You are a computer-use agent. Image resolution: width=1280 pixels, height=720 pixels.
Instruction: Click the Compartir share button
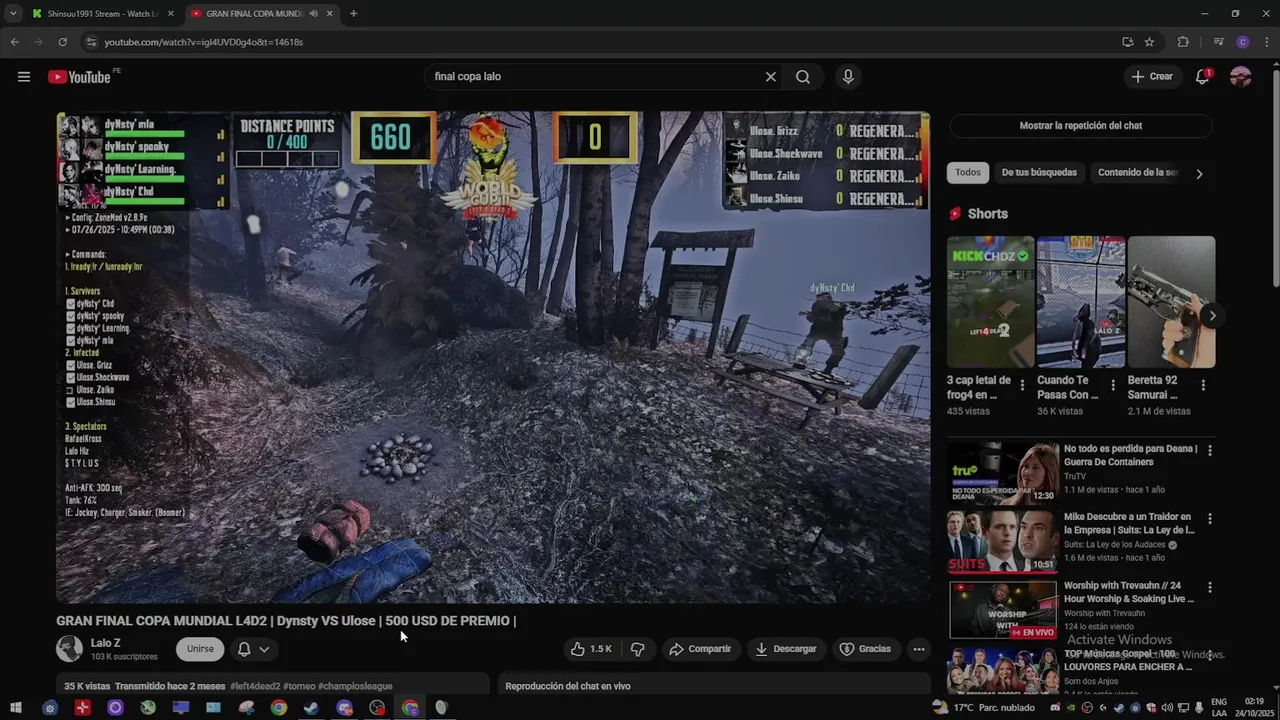(x=700, y=649)
